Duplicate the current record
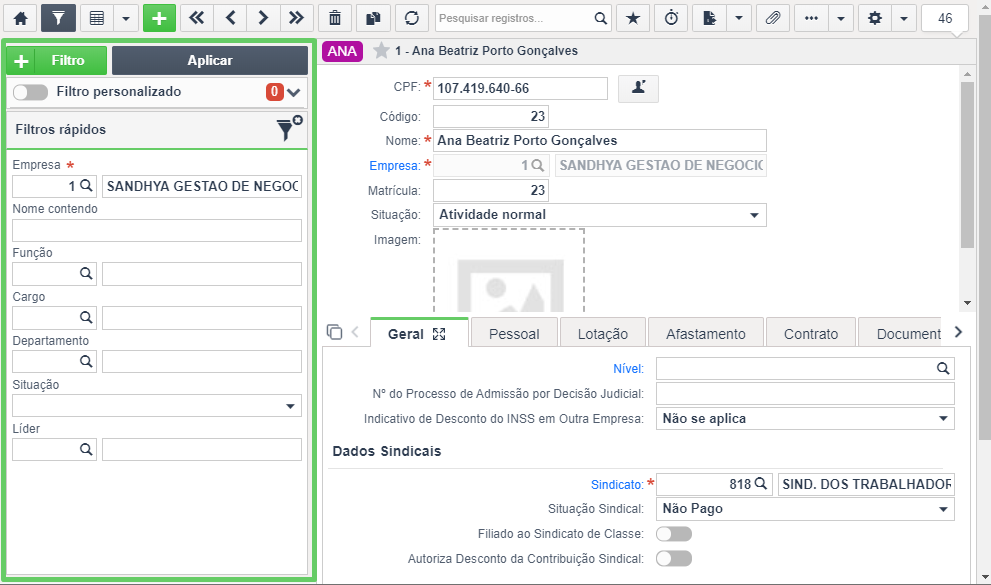991x585 pixels. [x=374, y=18]
